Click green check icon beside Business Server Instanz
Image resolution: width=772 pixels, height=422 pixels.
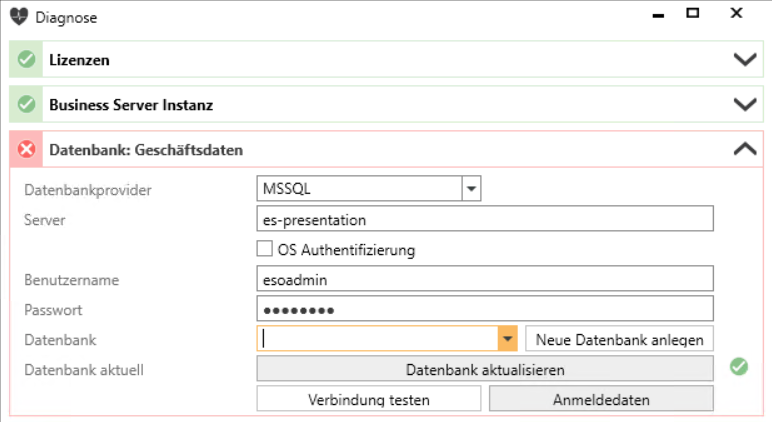26,104
